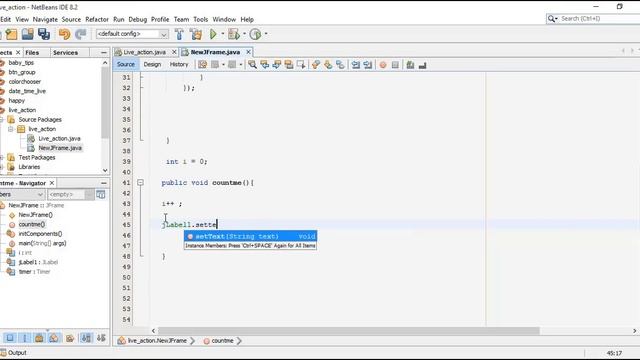The width and height of the screenshot is (640, 360).
Task: Click Shift Line Left icon
Action: pyautogui.click(x=356, y=64)
